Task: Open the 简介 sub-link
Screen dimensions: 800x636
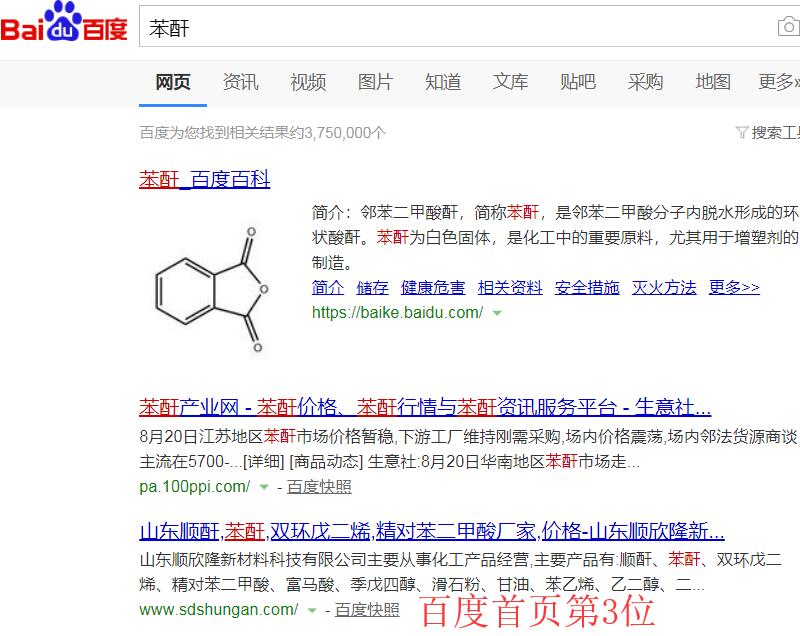Action: click(328, 288)
